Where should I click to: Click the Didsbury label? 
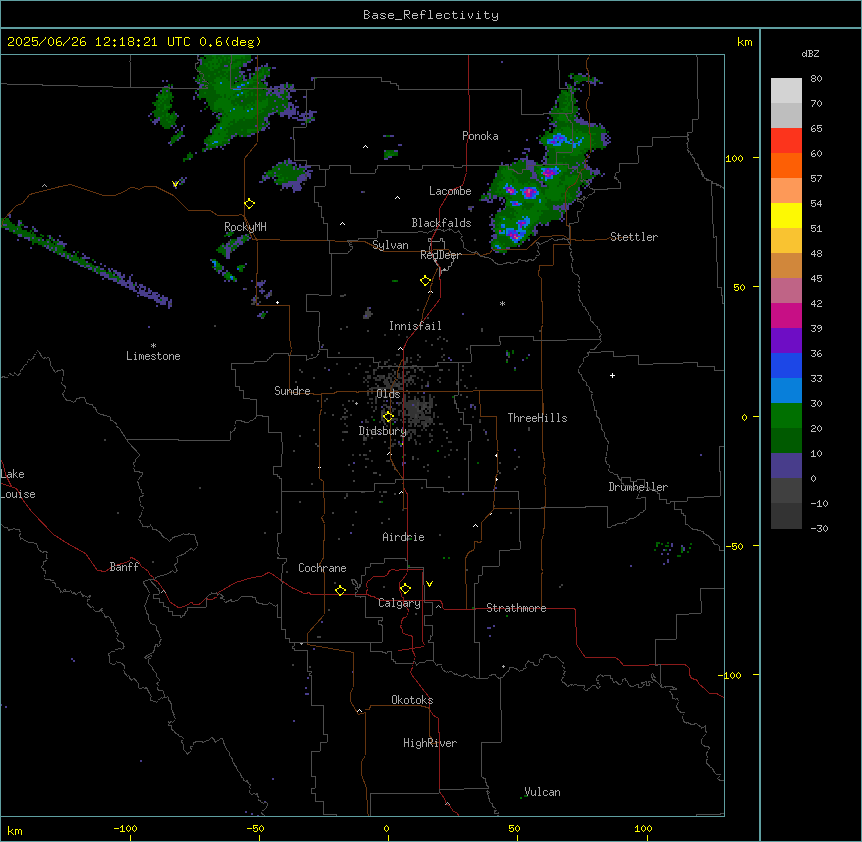[x=382, y=431]
